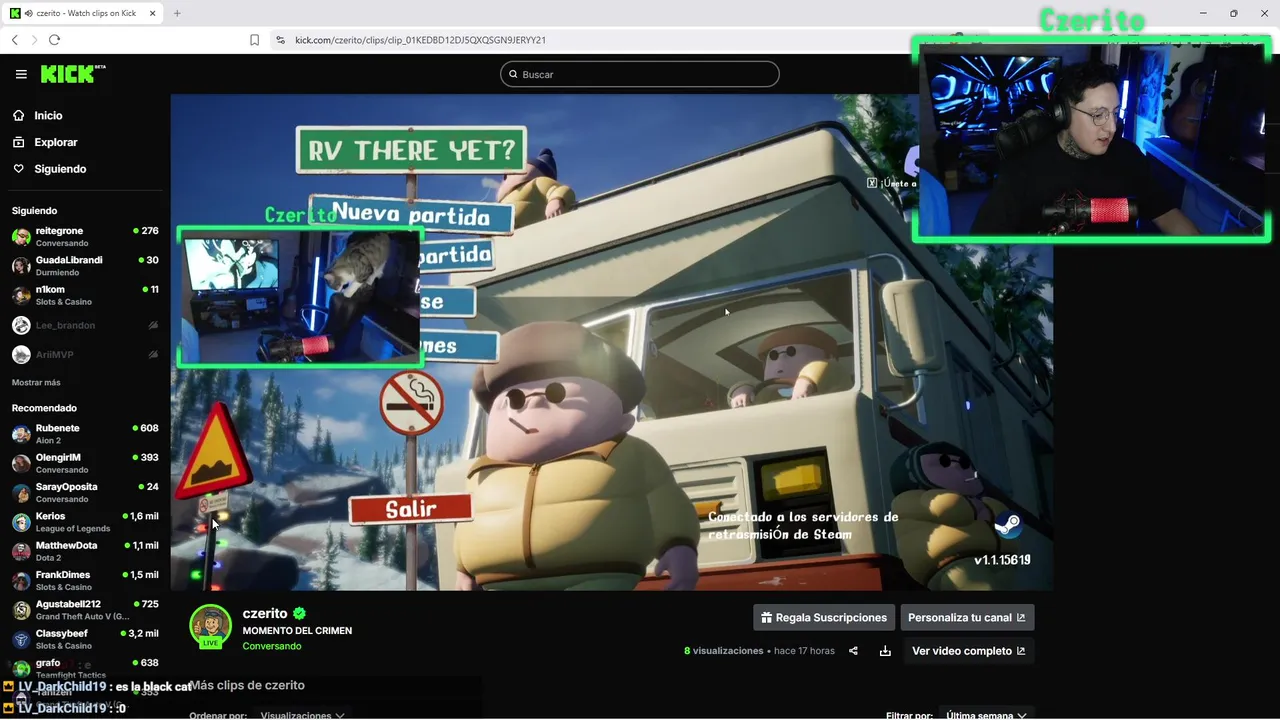Click czerito's LIVE channel avatar
The height and width of the screenshot is (720, 1280).
210,626
